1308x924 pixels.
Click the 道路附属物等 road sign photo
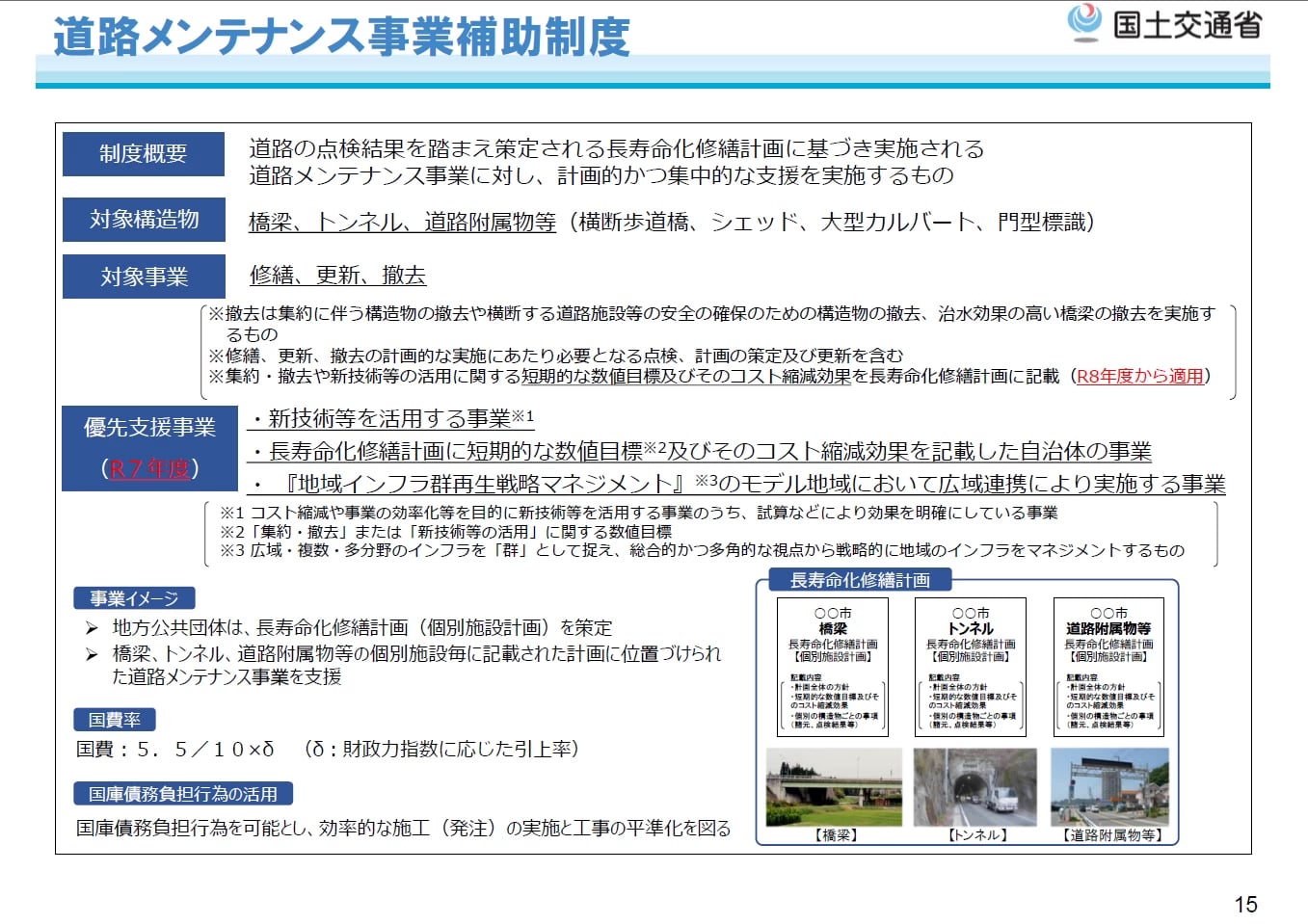pyautogui.click(x=1109, y=787)
